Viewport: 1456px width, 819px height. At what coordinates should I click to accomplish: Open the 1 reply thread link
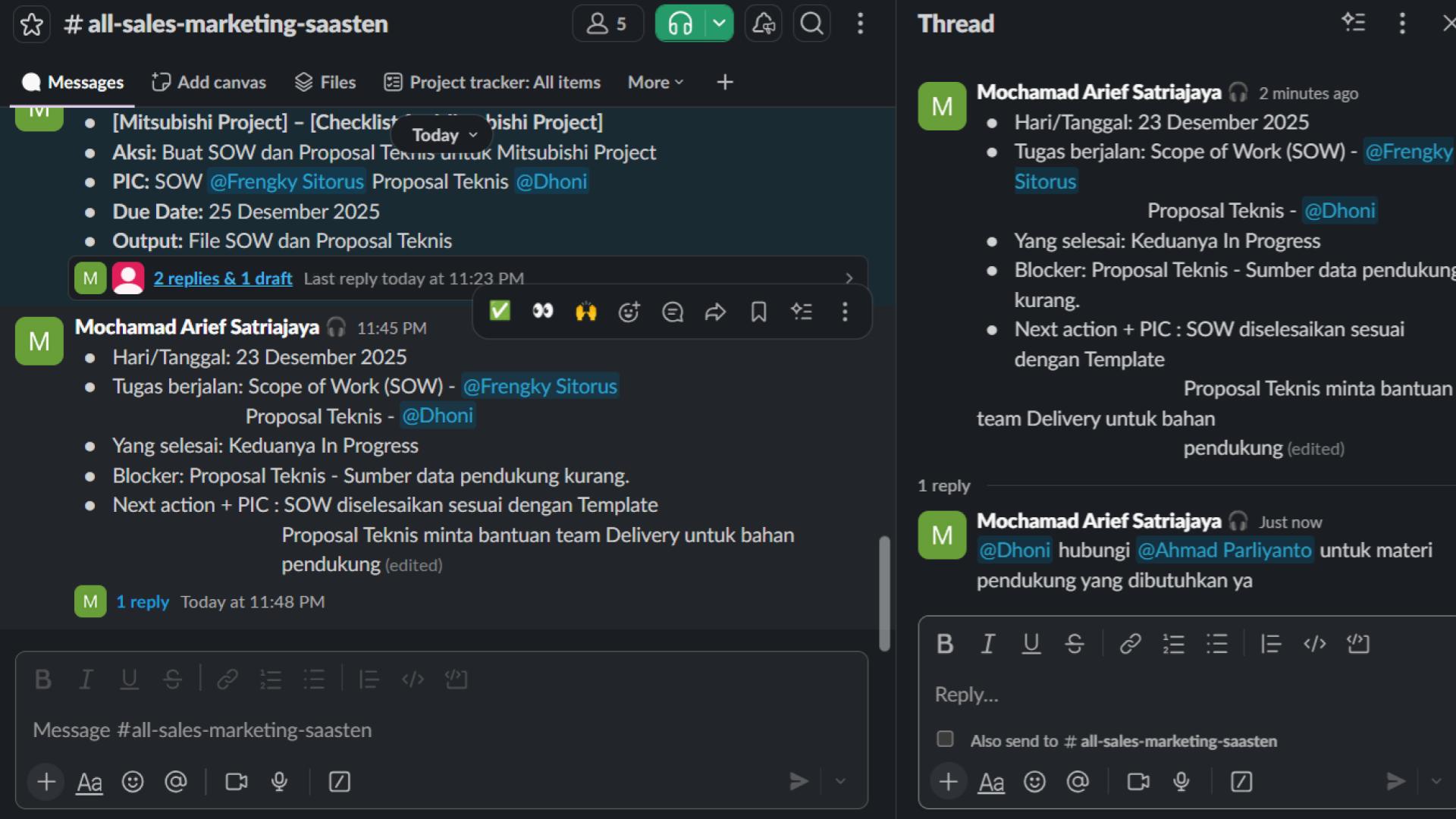(142, 602)
